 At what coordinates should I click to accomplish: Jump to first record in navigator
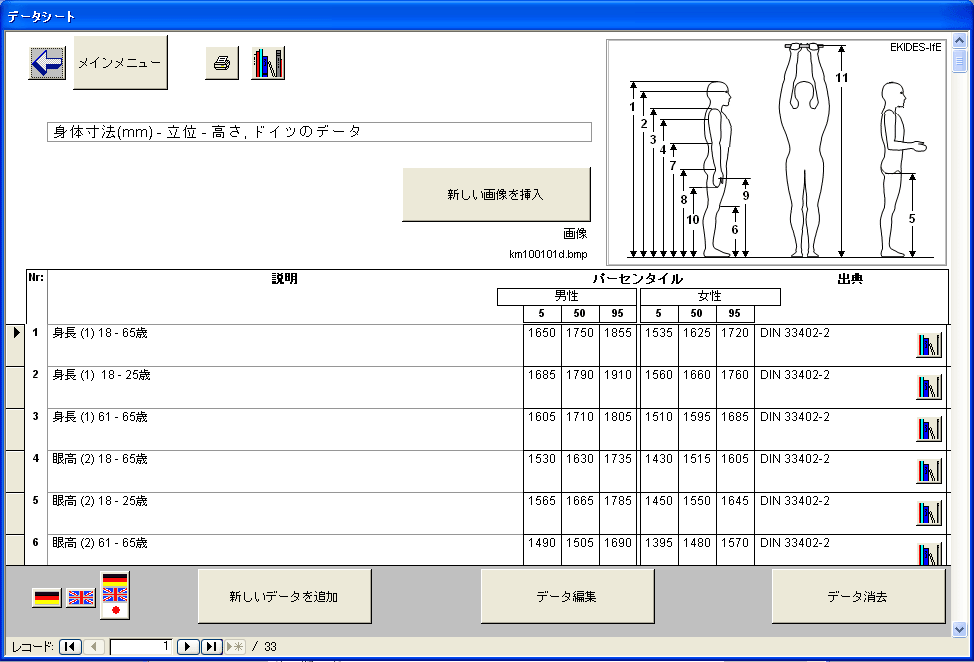click(70, 647)
